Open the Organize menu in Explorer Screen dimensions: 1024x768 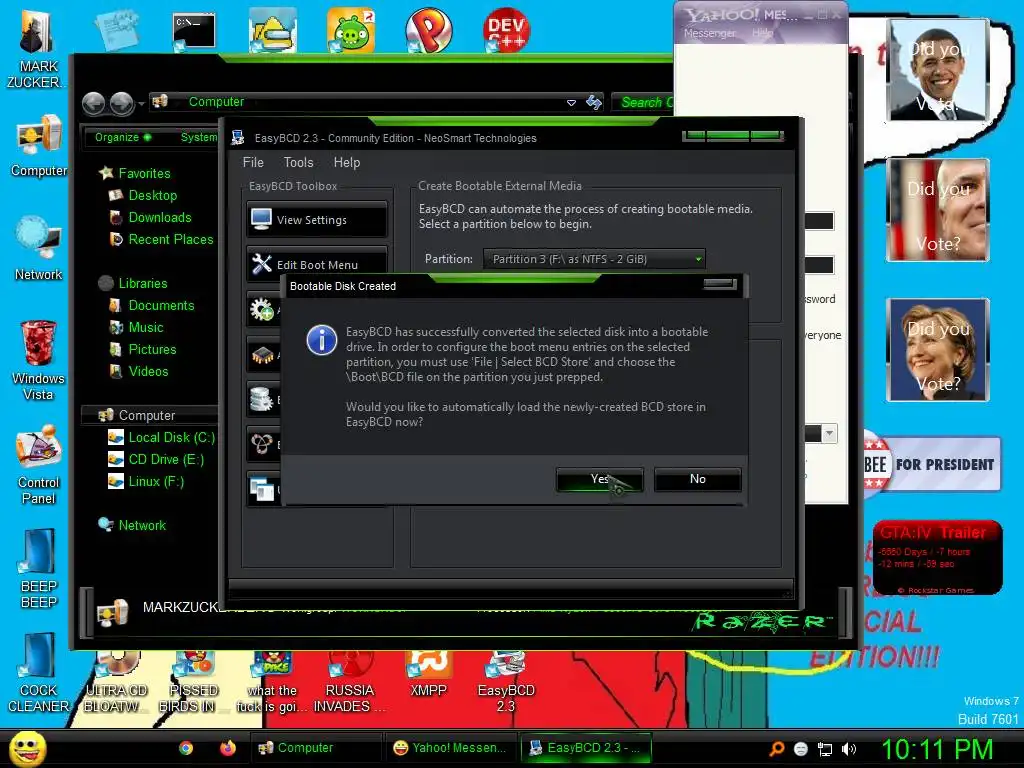[123, 137]
